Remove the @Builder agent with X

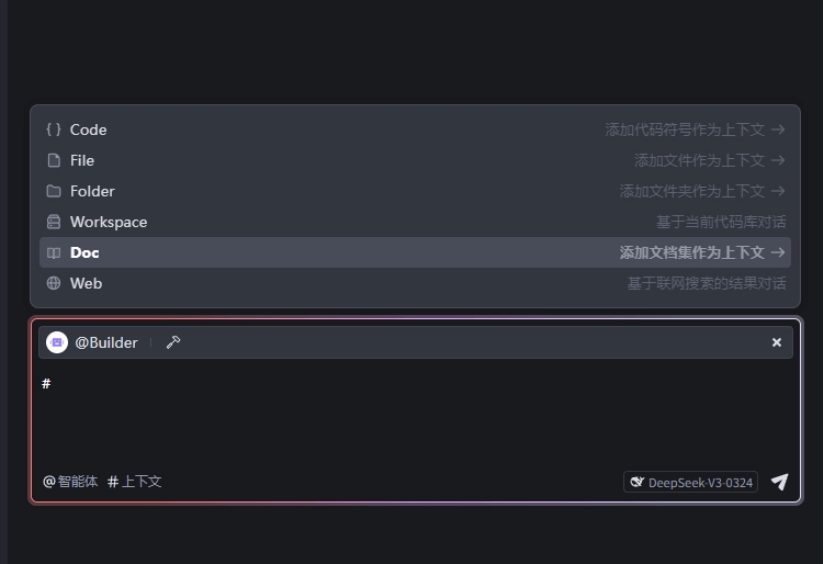(776, 342)
